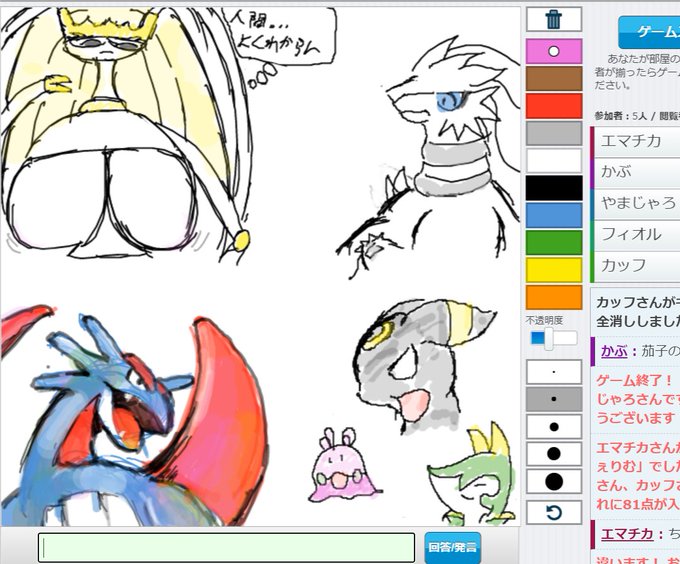
Task: Pick the white color swatch
Action: pos(554,161)
